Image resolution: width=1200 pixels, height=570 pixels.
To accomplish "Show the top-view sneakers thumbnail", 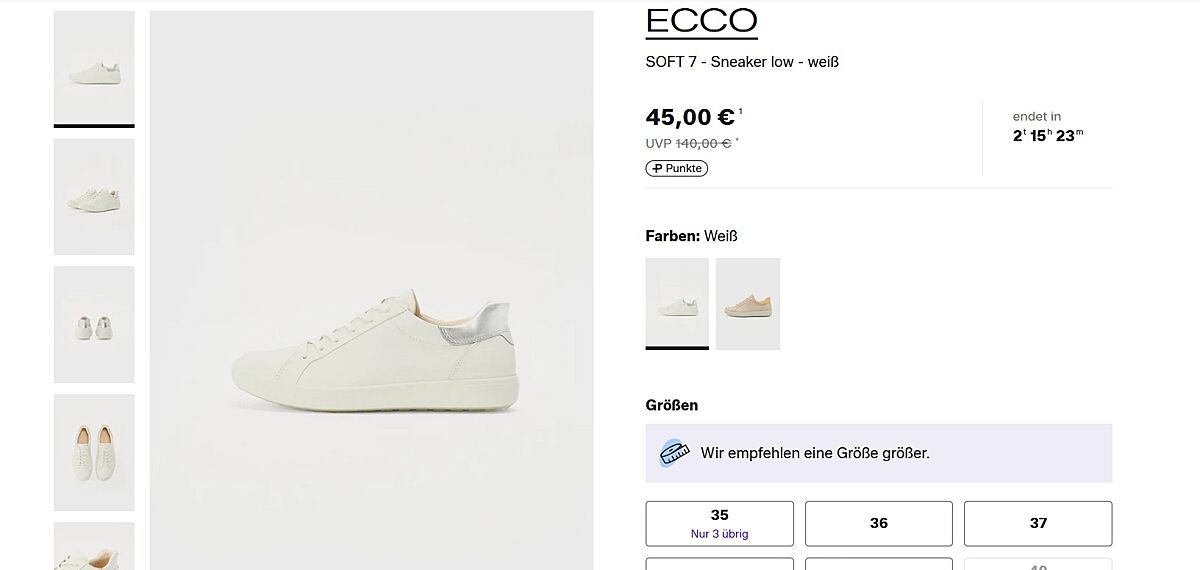I will [94, 452].
